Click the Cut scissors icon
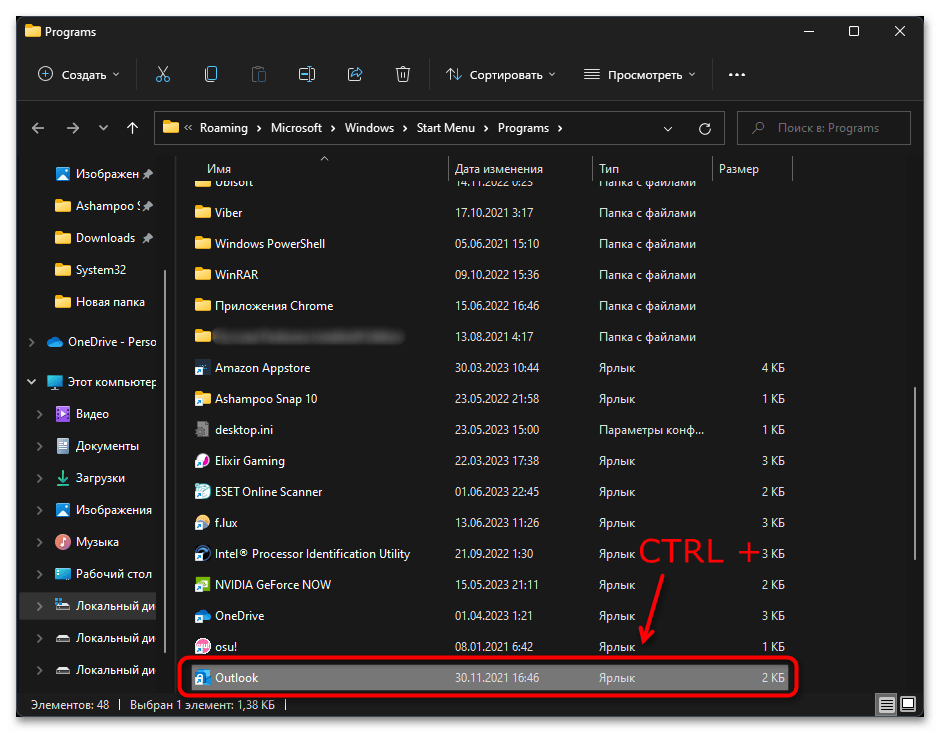 click(x=162, y=74)
